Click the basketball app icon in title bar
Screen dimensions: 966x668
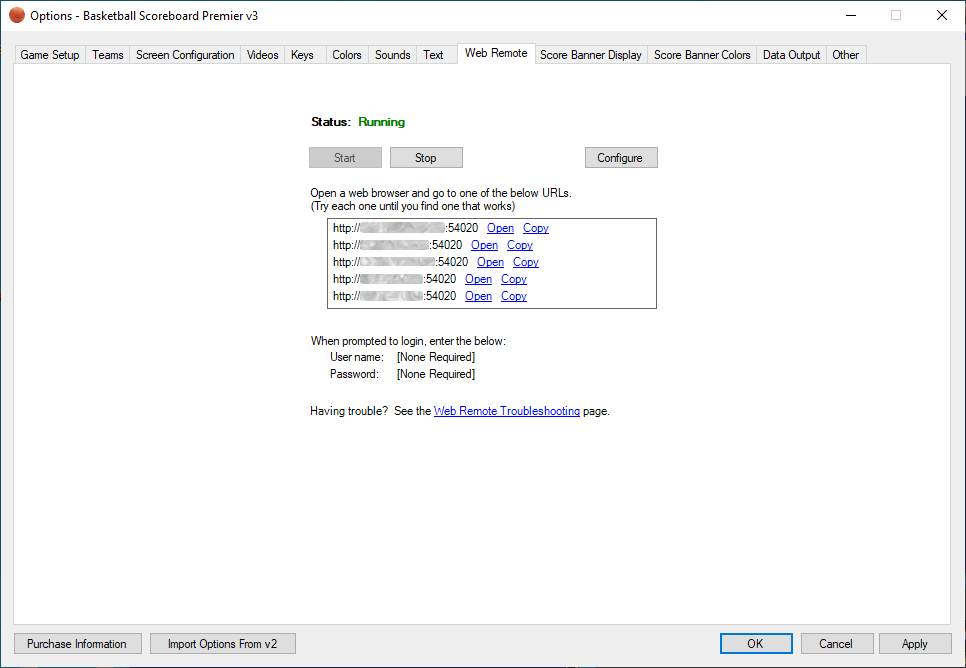[16, 15]
